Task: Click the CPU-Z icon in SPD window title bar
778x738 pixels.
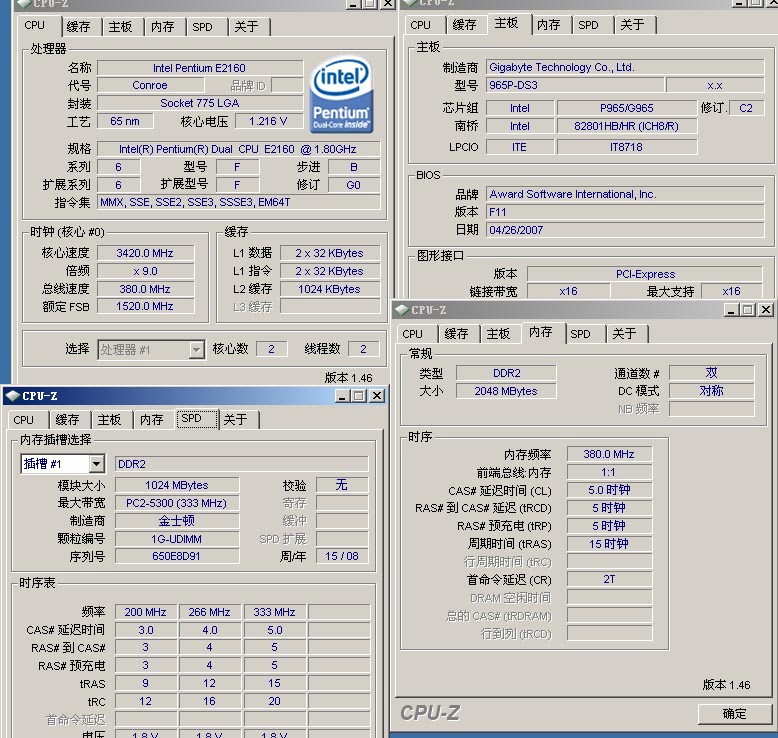Action: (12, 396)
